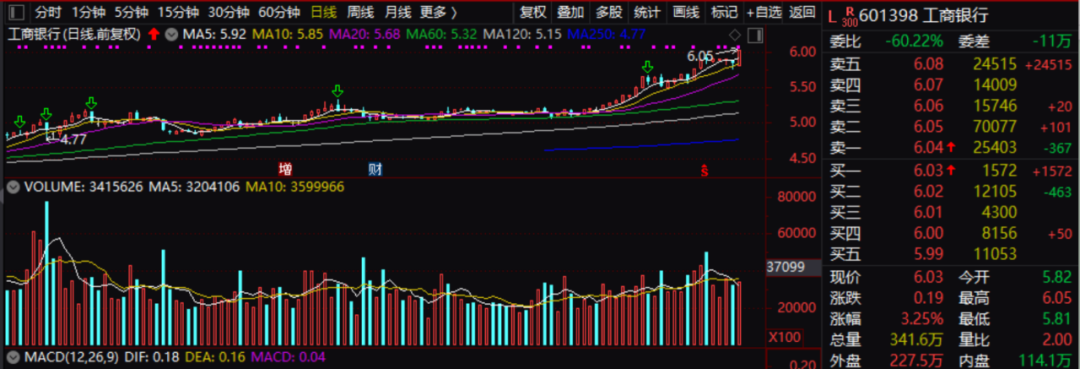1080x369 pixels.
Task: Open the 复权 adjustment dropdown
Action: pos(532,12)
